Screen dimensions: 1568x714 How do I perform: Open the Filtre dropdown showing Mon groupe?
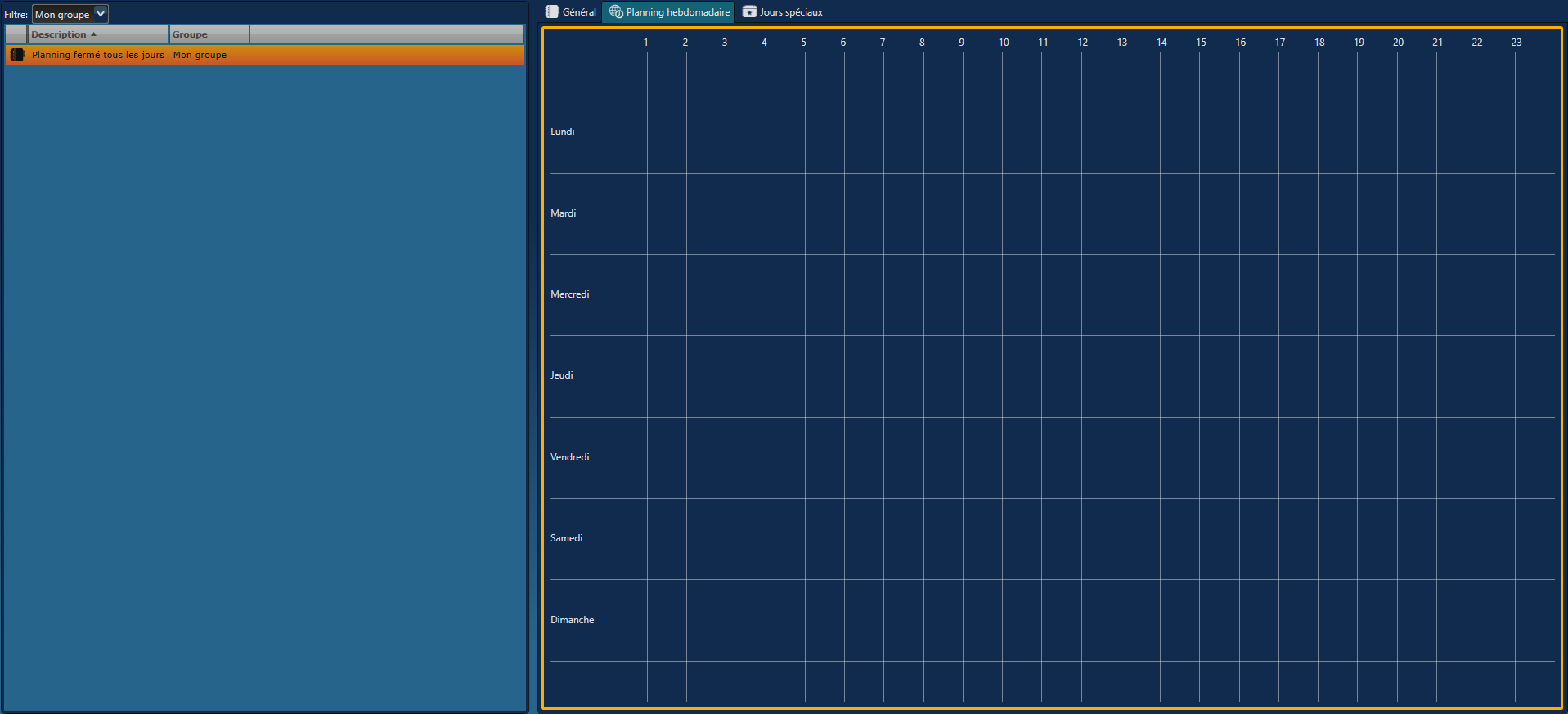click(x=70, y=14)
